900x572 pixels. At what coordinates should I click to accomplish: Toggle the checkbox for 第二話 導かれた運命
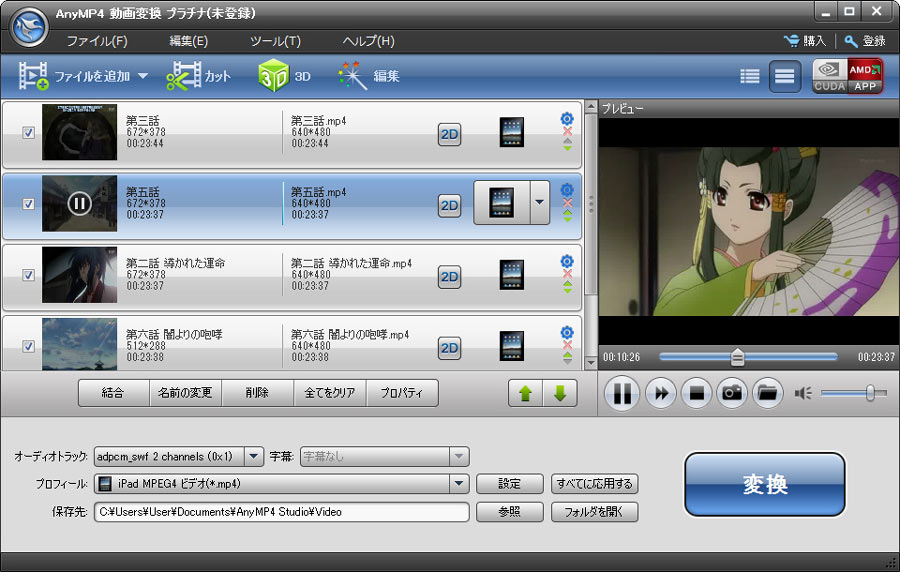(x=29, y=275)
